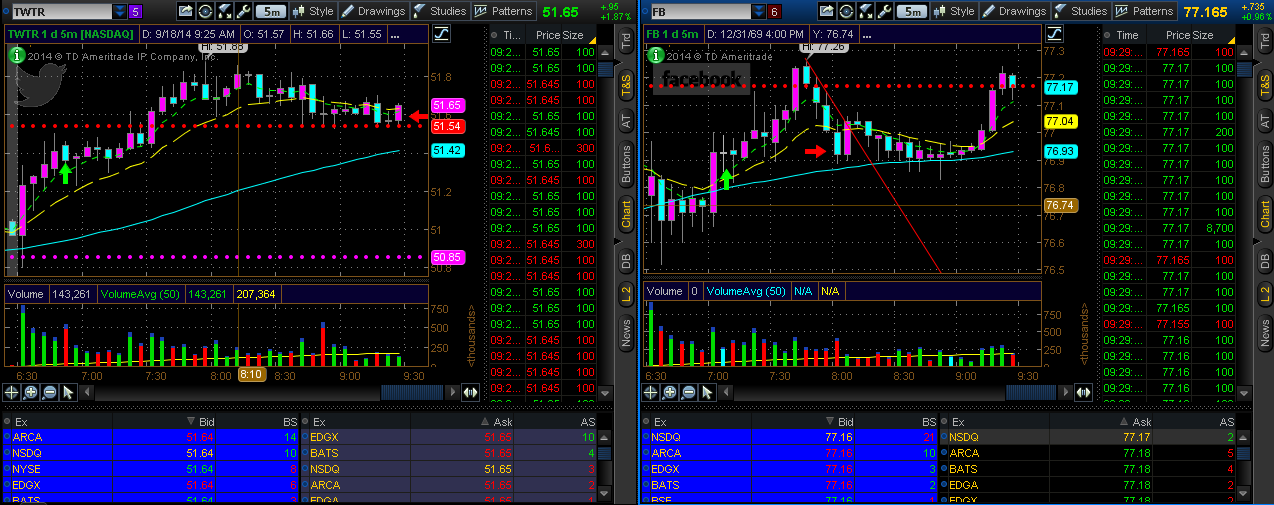Click zoom out magnifier under FB chart
The height and width of the screenshot is (505, 1274).
click(x=689, y=392)
